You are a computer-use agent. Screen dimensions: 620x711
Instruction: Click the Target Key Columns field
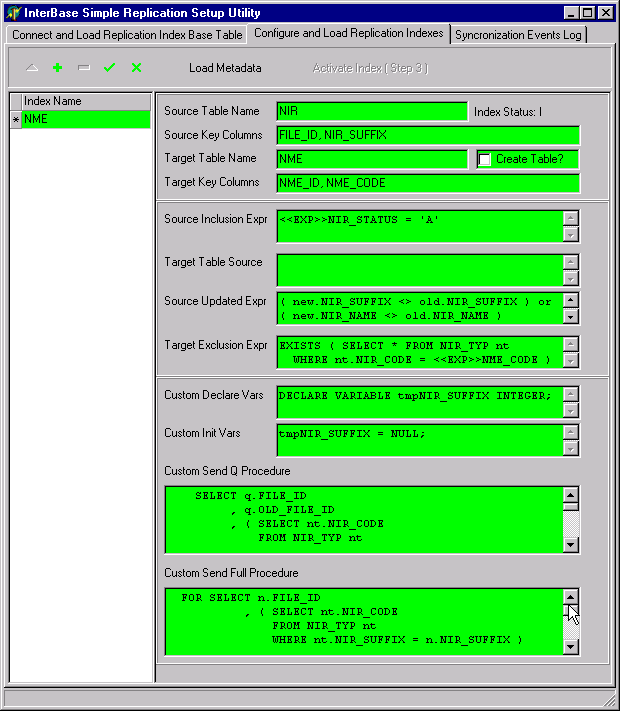coord(427,183)
